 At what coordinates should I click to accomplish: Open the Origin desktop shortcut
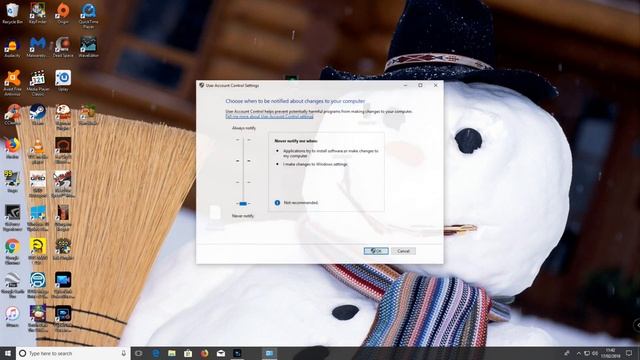pyautogui.click(x=63, y=13)
